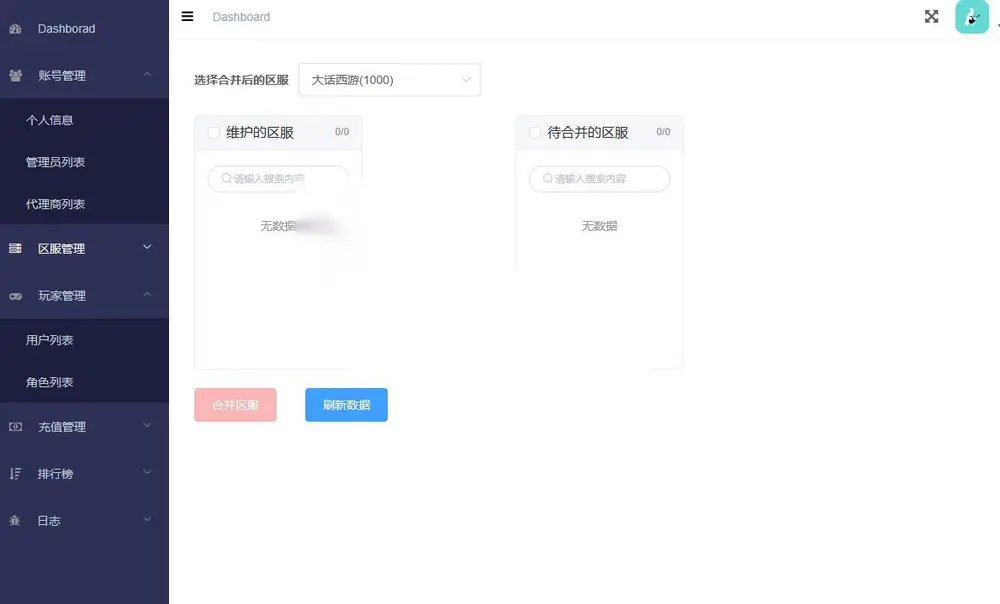Open 用户列表 menu item

(x=50, y=340)
